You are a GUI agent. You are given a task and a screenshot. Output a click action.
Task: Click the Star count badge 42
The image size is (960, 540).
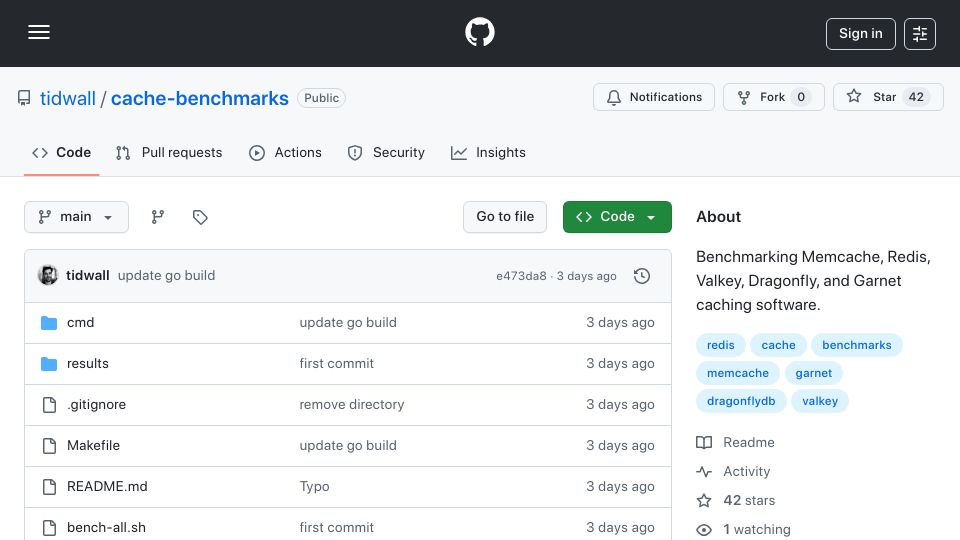click(916, 97)
